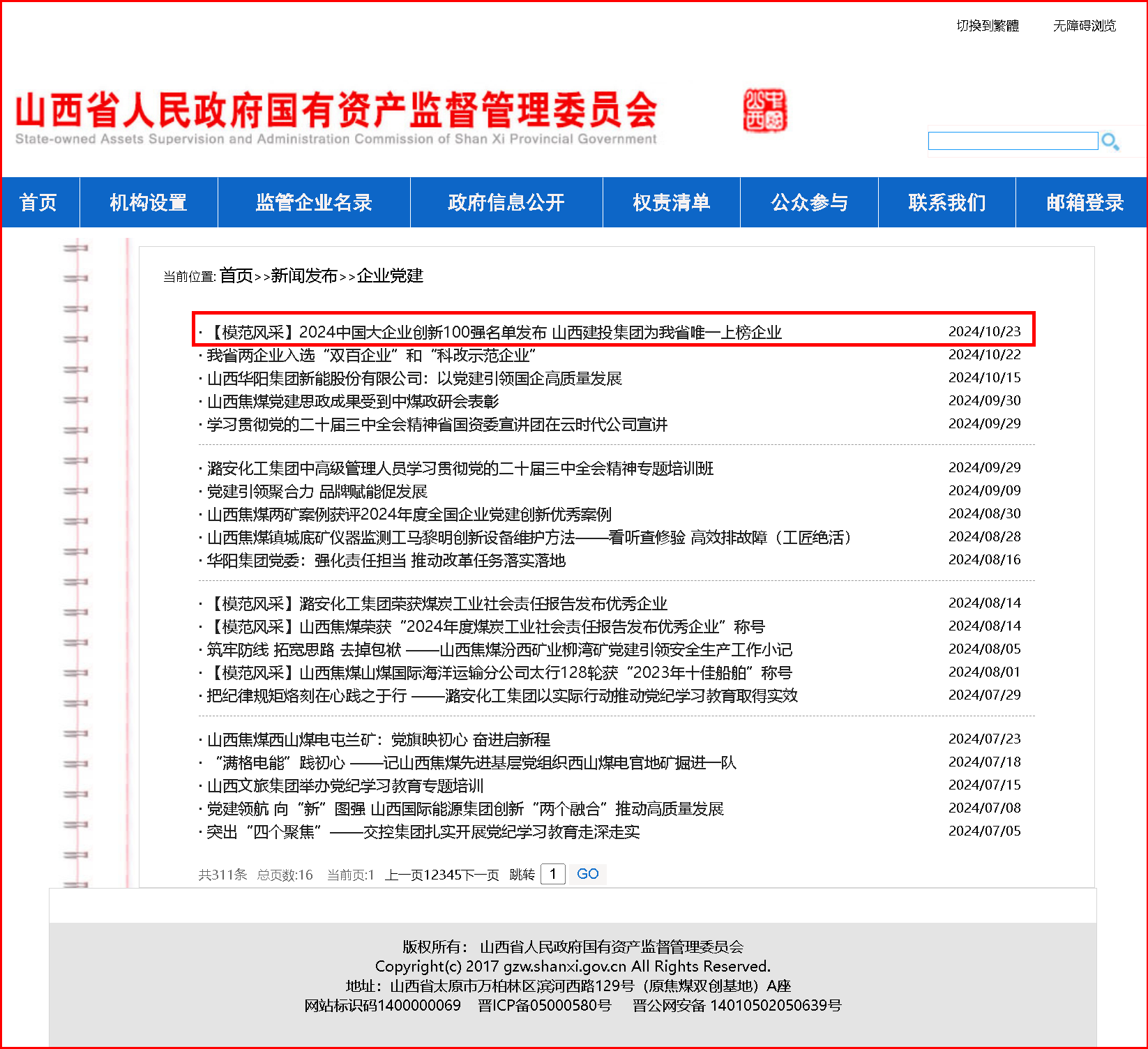
Task: Click 新闻发布 in the breadcrumb
Action: (x=303, y=276)
